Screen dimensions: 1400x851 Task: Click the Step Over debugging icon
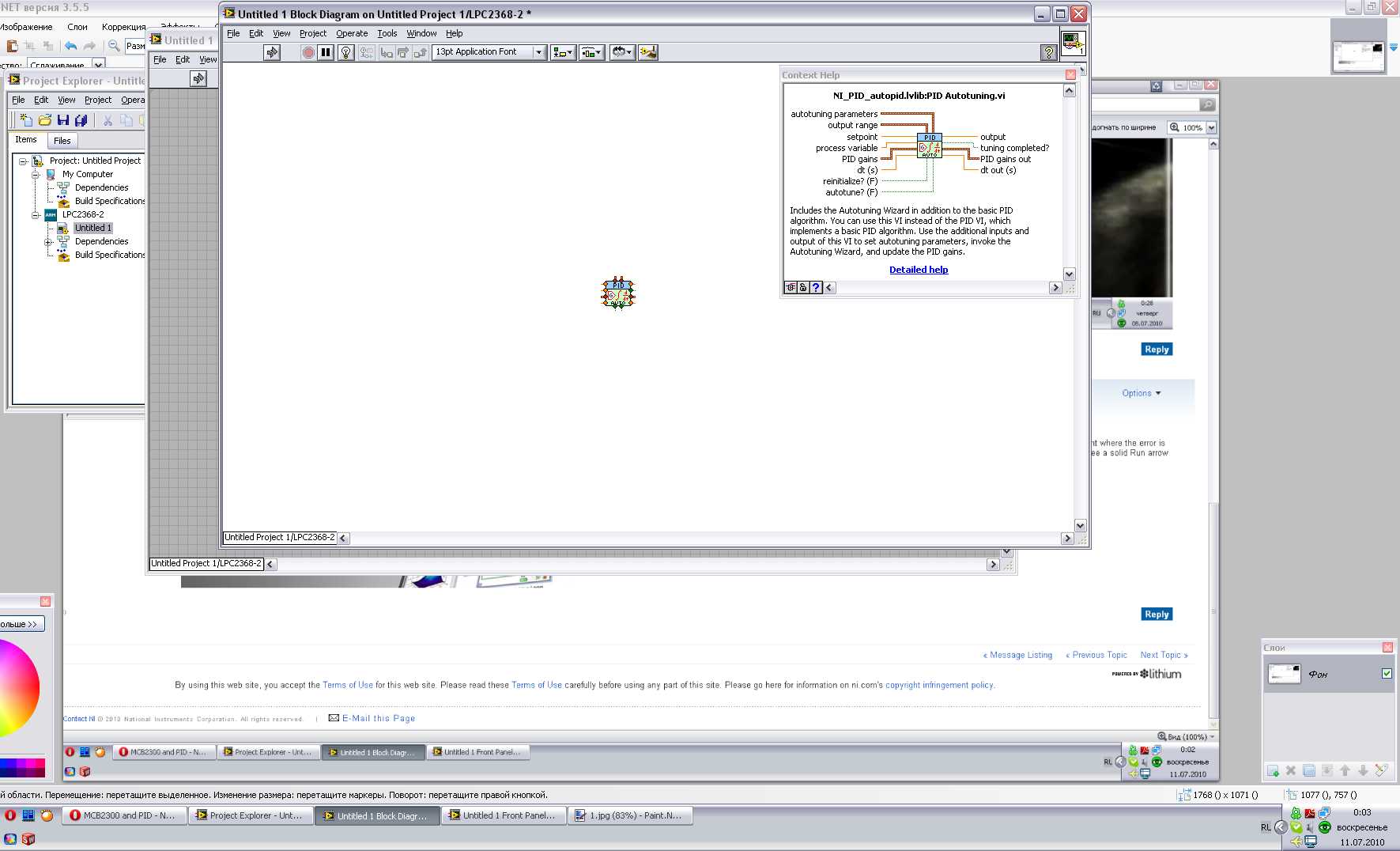pos(403,52)
